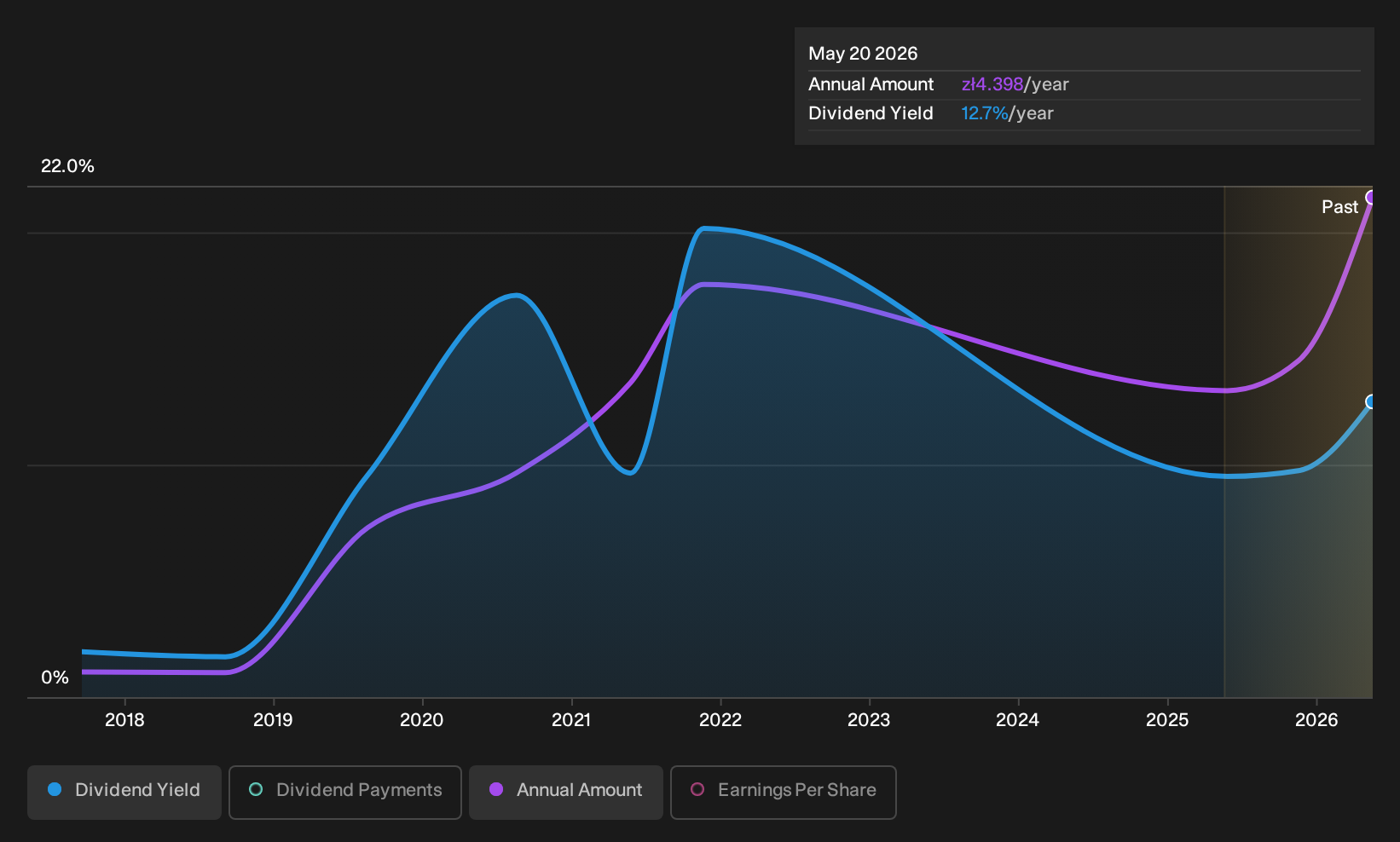The width and height of the screenshot is (1400, 842).
Task: Toggle the Annual Amount series
Action: coord(566,792)
